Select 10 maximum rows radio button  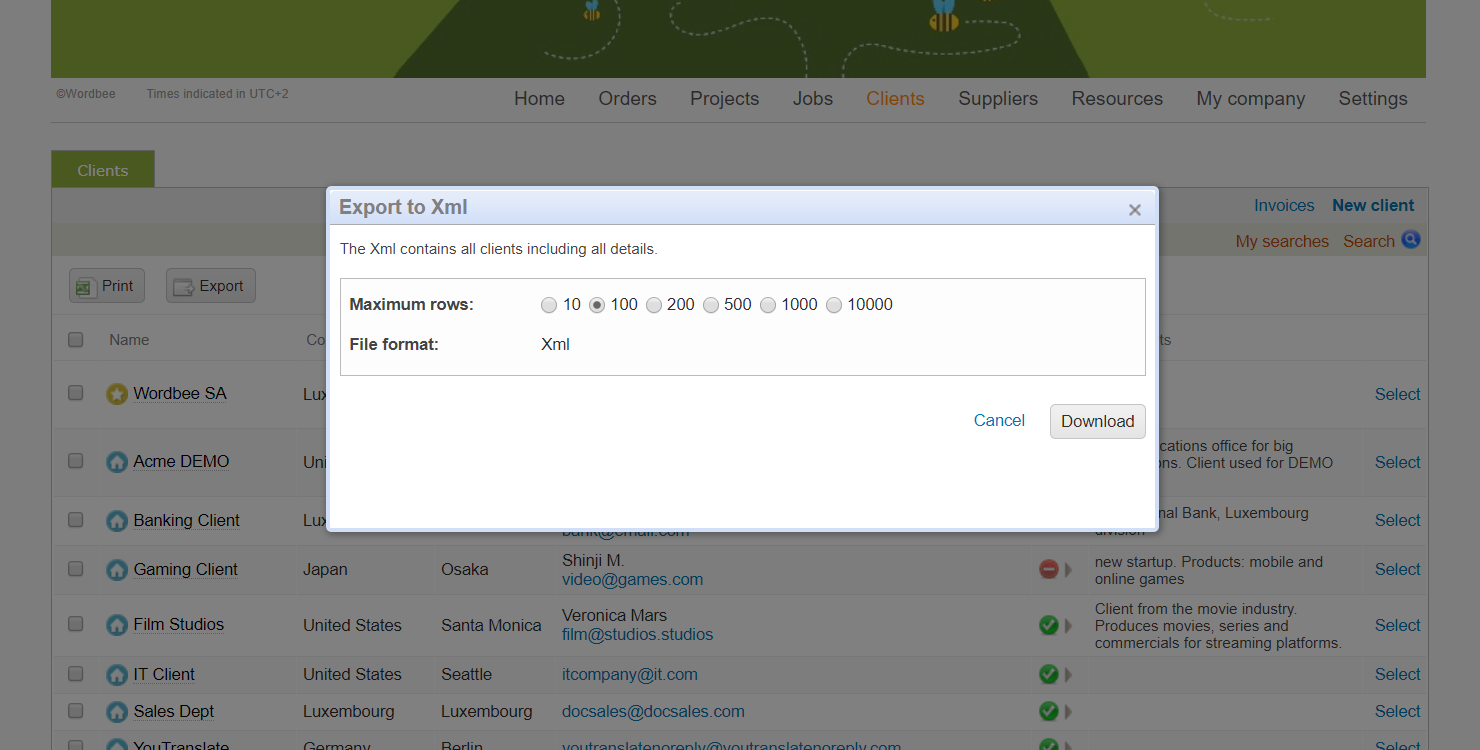point(549,305)
